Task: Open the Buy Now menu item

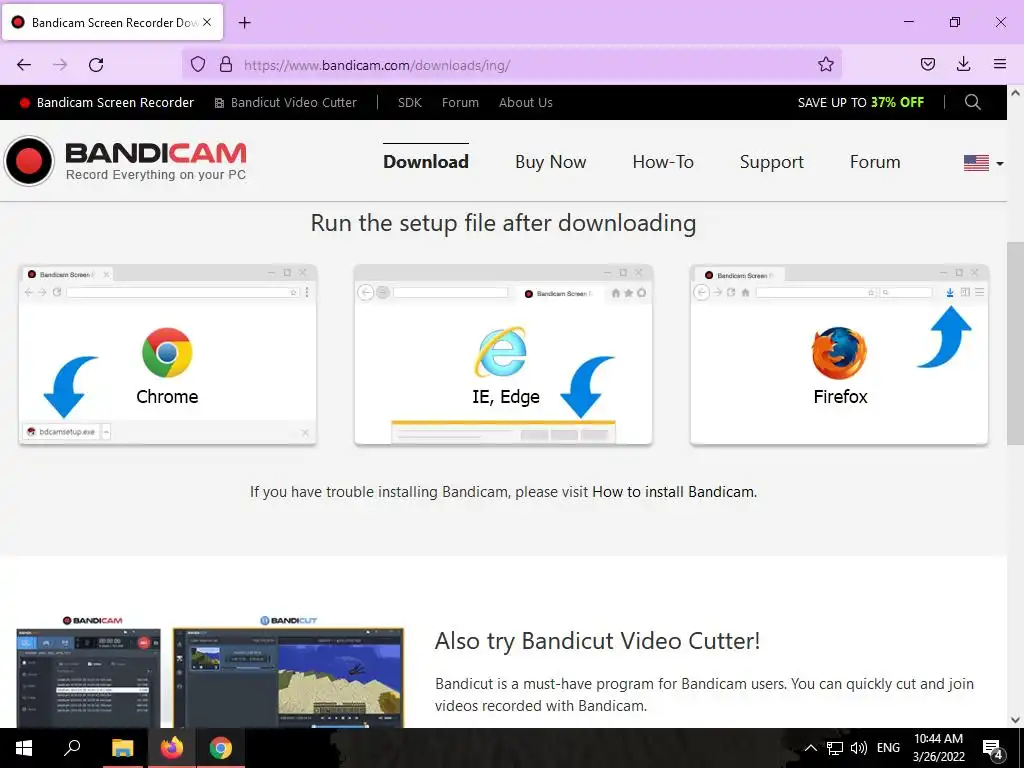Action: point(551,162)
